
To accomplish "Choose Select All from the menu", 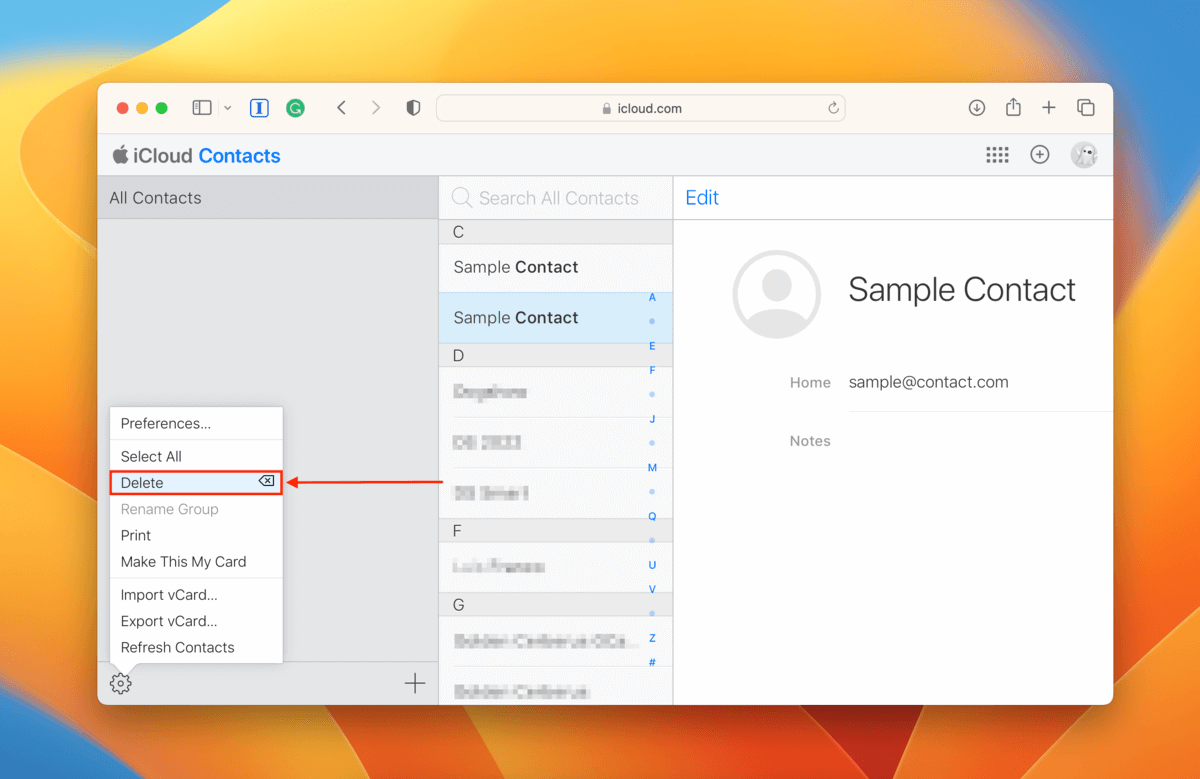I will point(196,456).
